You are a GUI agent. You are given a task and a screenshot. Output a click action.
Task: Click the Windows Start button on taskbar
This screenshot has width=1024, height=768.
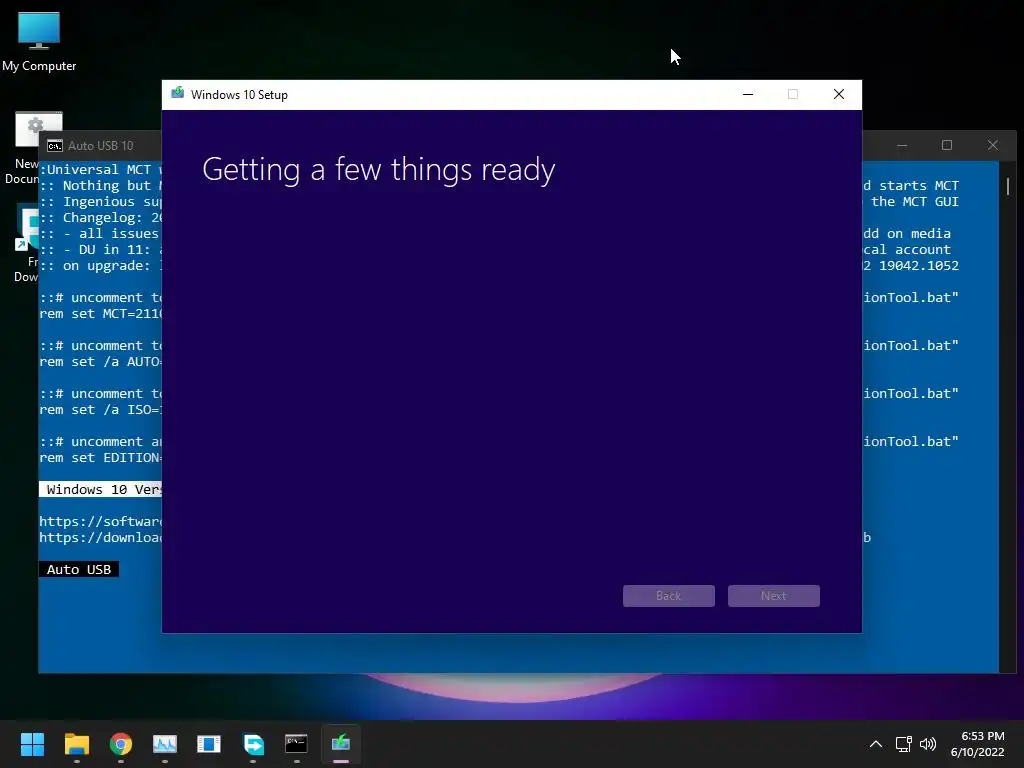tap(32, 744)
